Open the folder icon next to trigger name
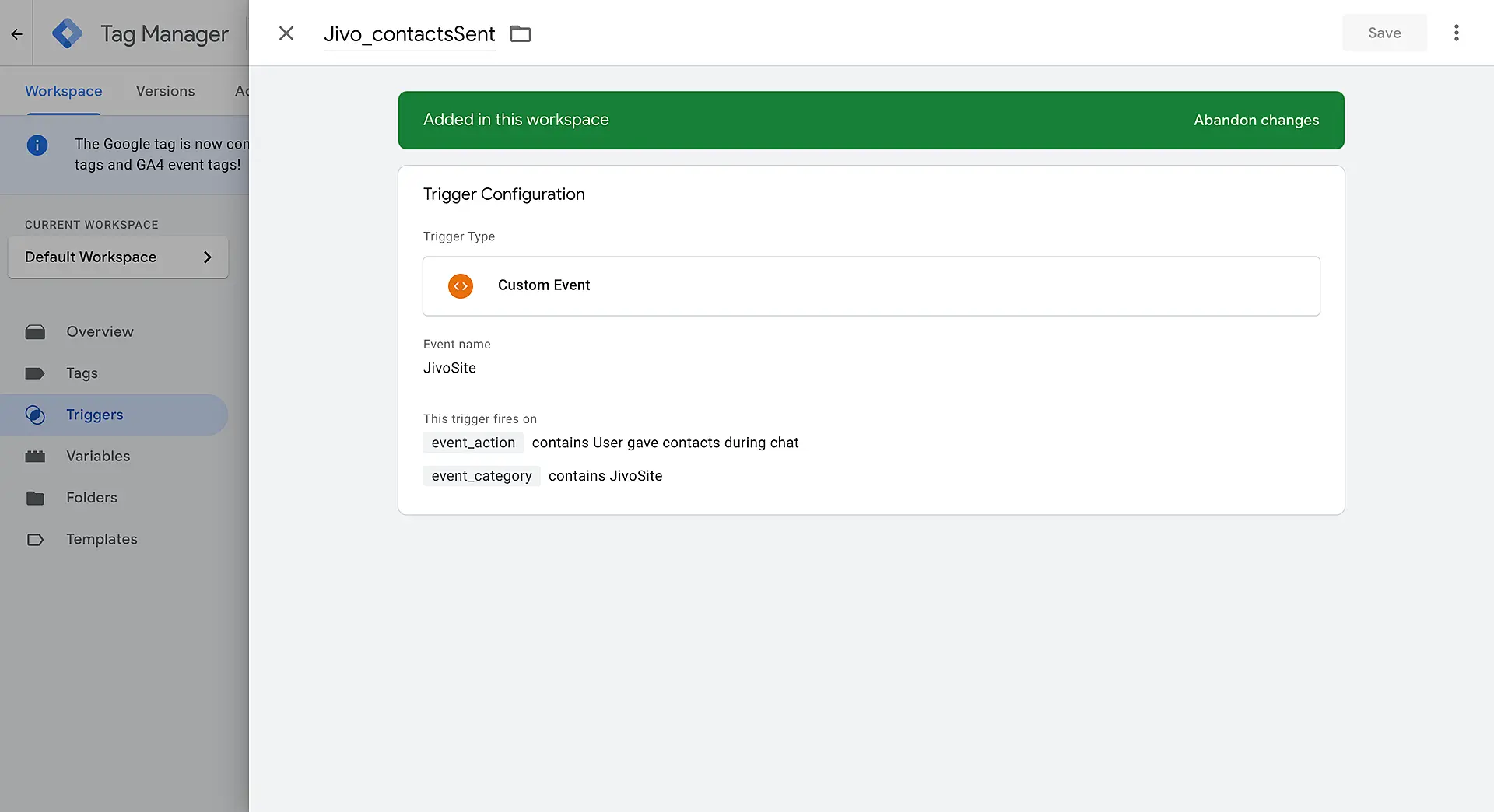Screen dimensions: 1494x812 pos(521,34)
